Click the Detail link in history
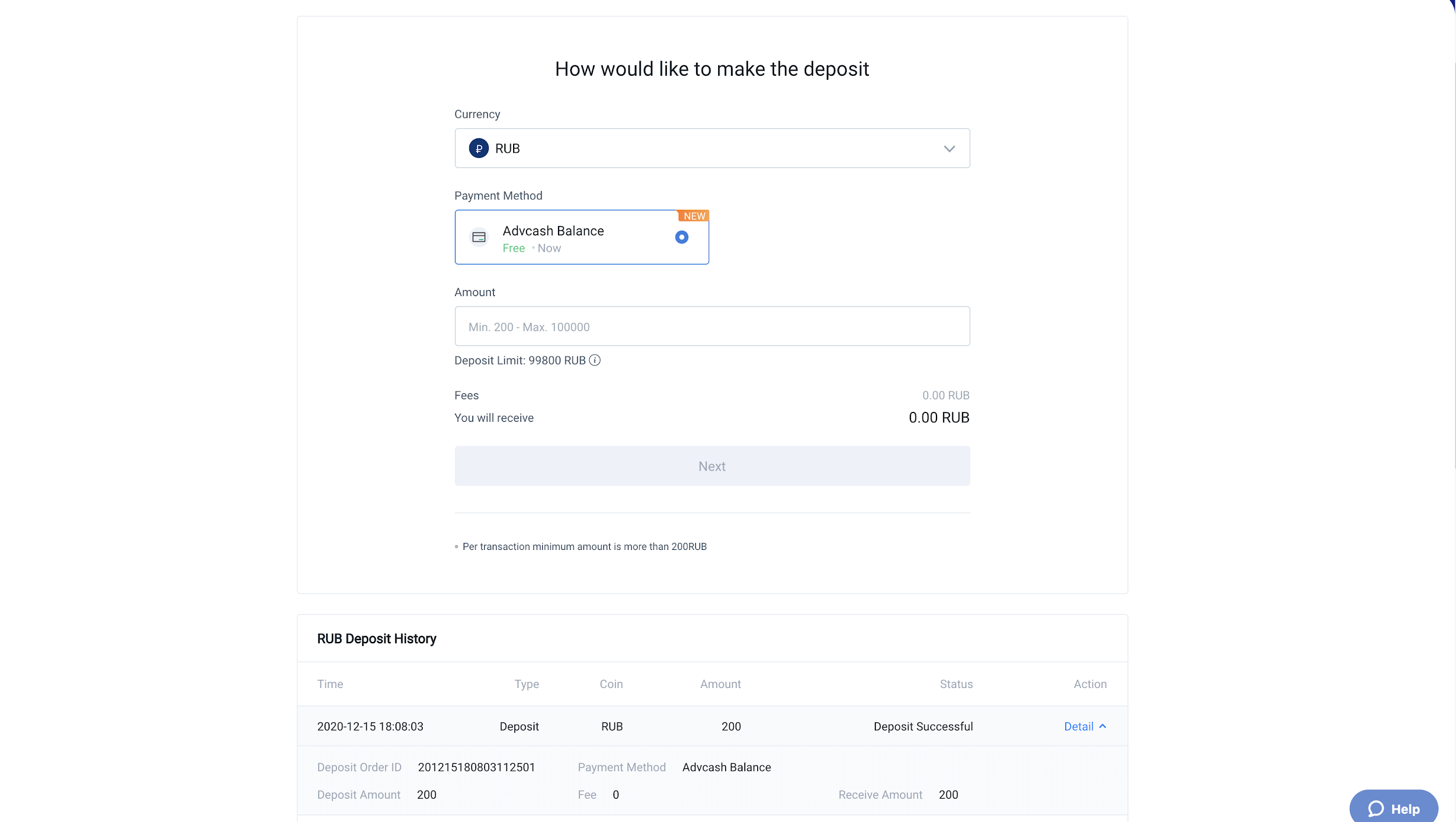Viewport: 1456px width, 822px height. click(1079, 726)
